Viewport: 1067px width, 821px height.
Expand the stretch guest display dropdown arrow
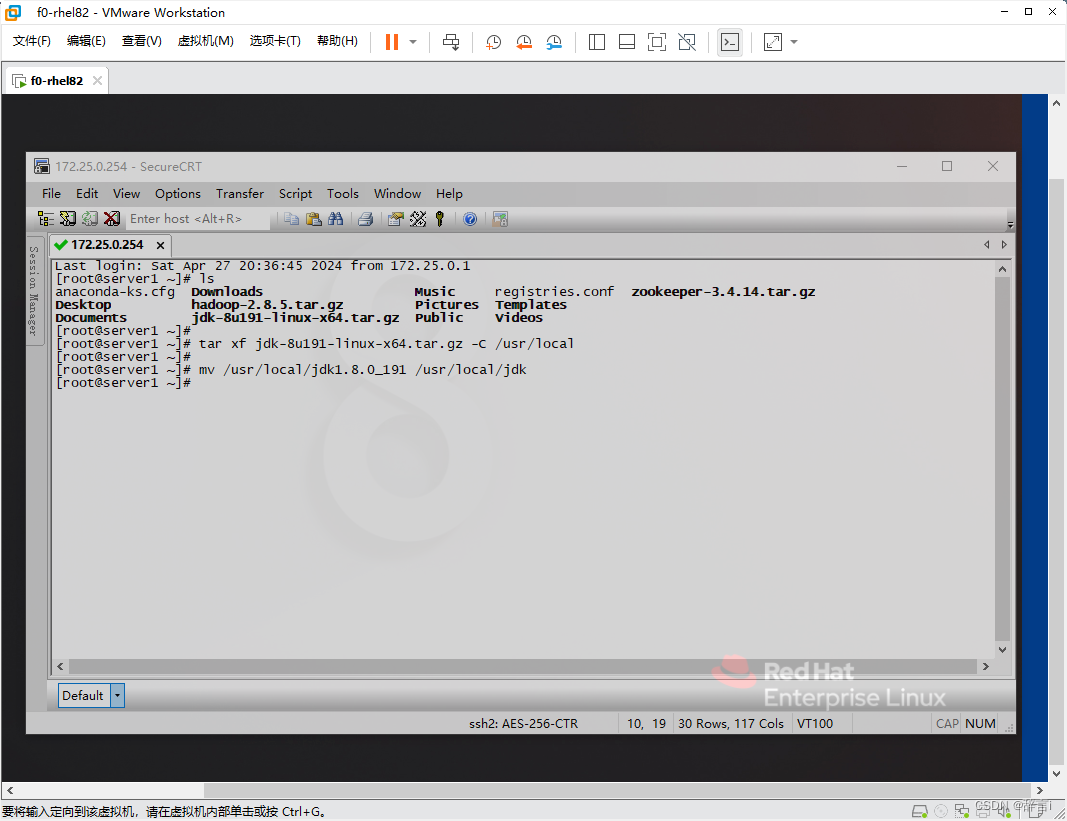click(x=793, y=42)
